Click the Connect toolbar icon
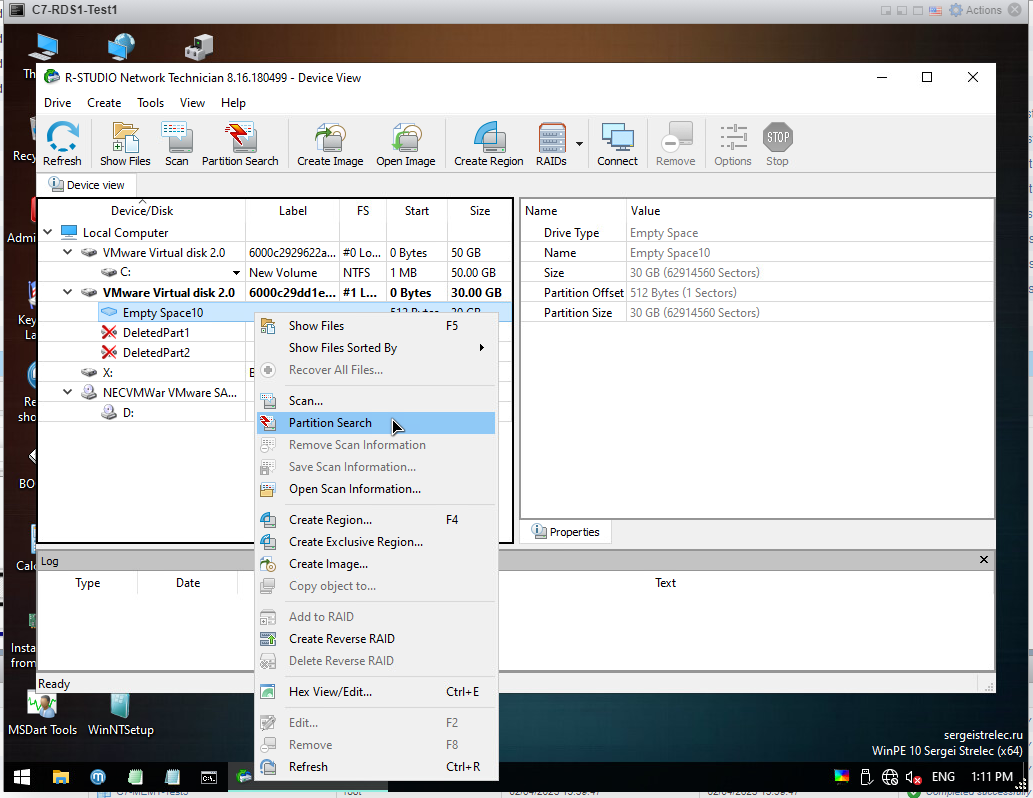Screen dimensions: 1033x798 pos(617,143)
